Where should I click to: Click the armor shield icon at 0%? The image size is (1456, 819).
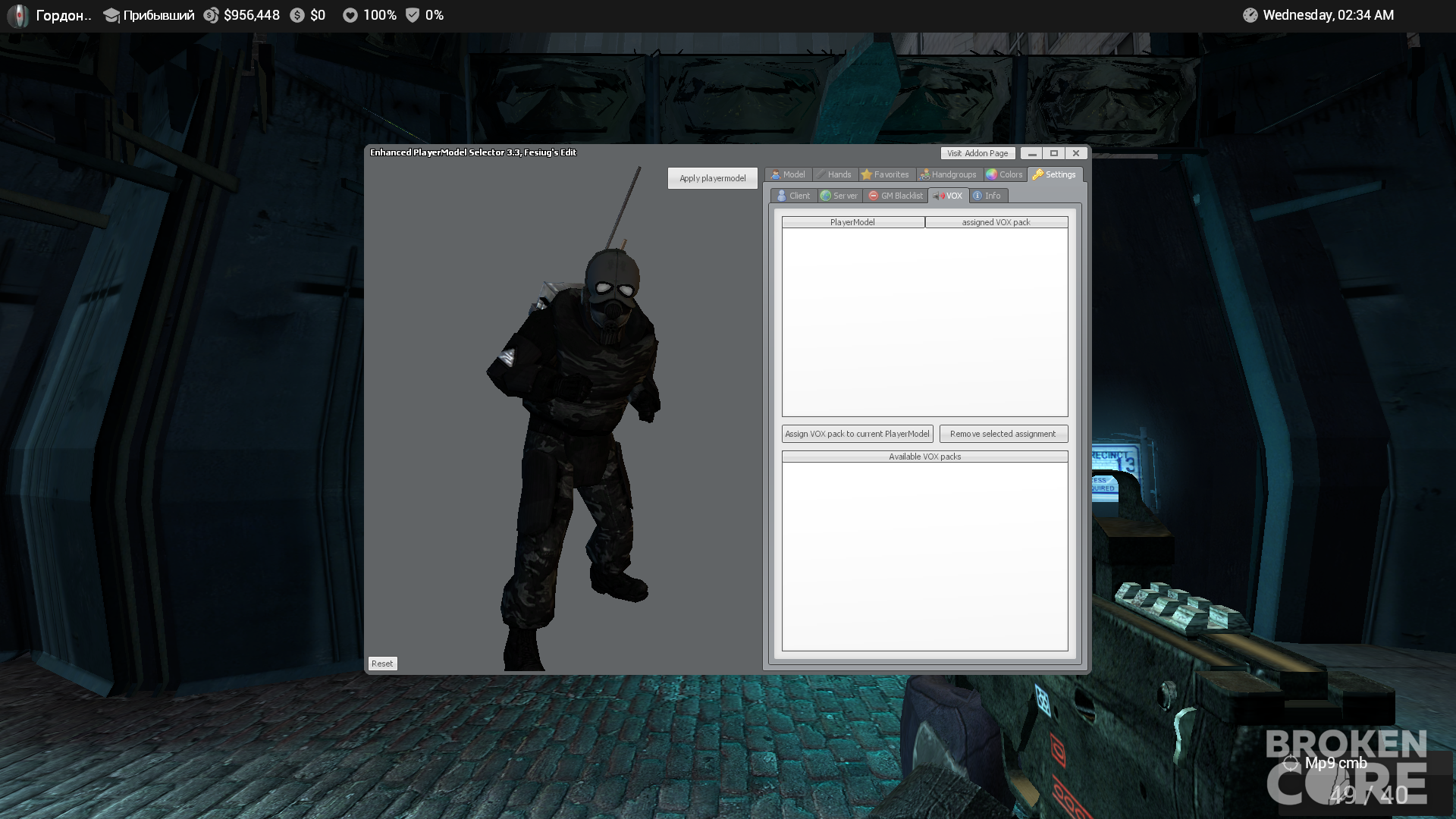[413, 15]
